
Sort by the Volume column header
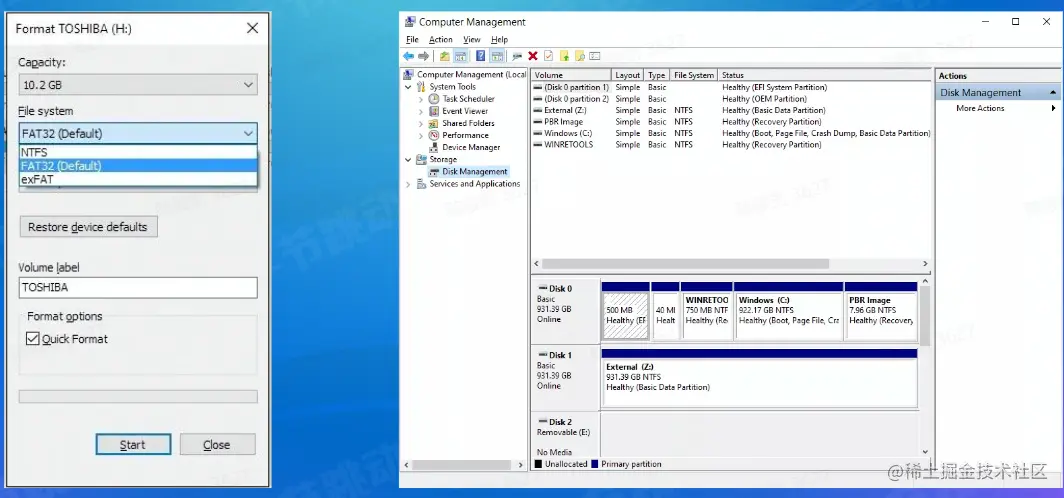pos(571,75)
